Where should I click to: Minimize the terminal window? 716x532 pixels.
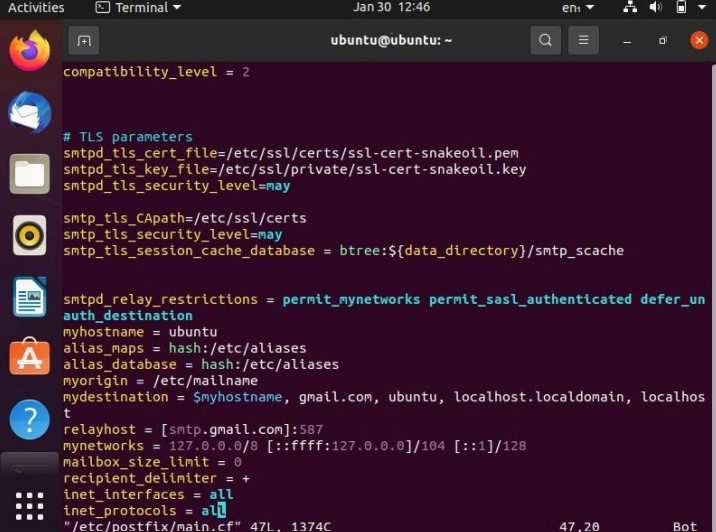[627, 41]
